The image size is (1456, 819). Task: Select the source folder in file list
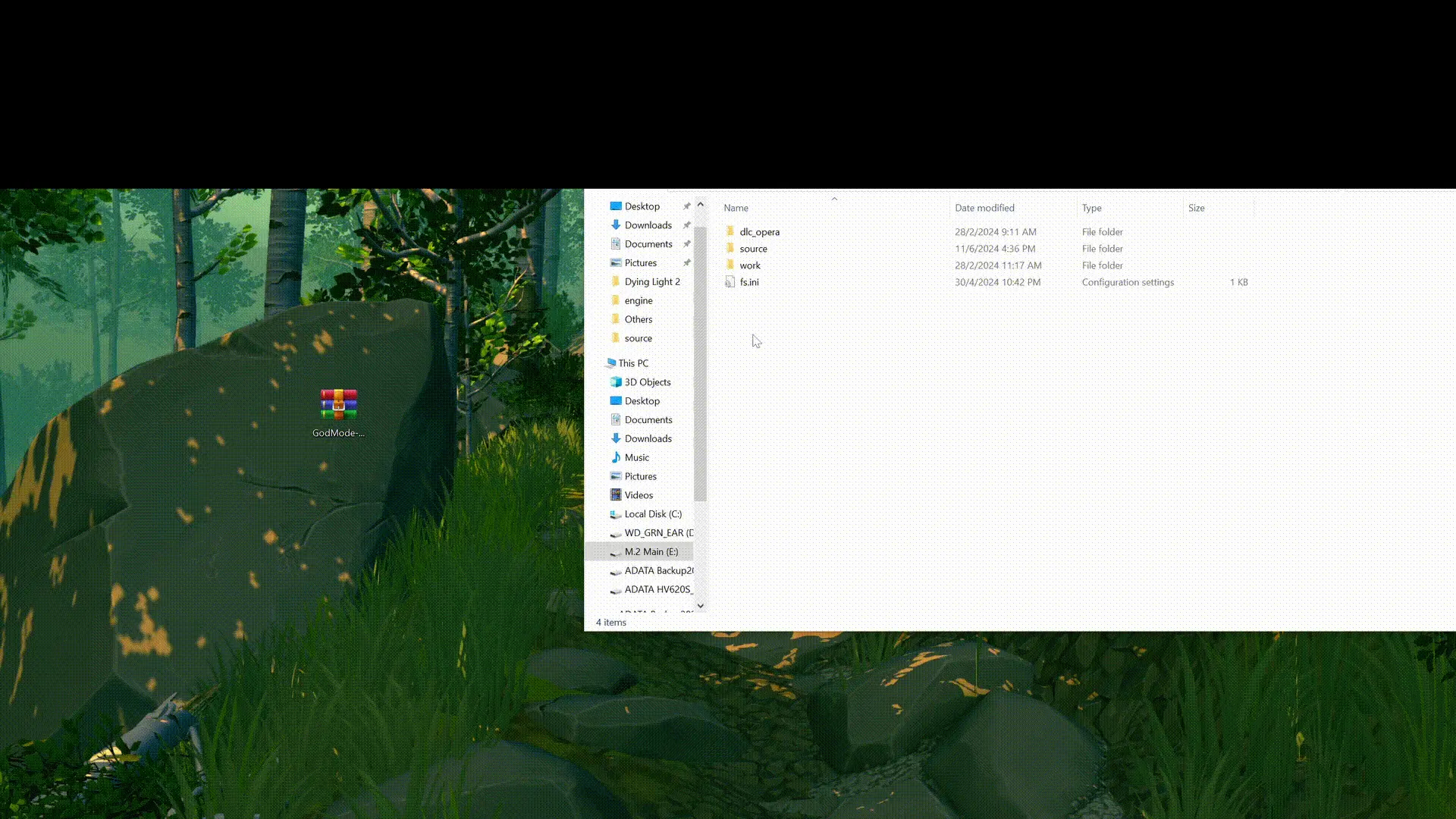coord(753,249)
